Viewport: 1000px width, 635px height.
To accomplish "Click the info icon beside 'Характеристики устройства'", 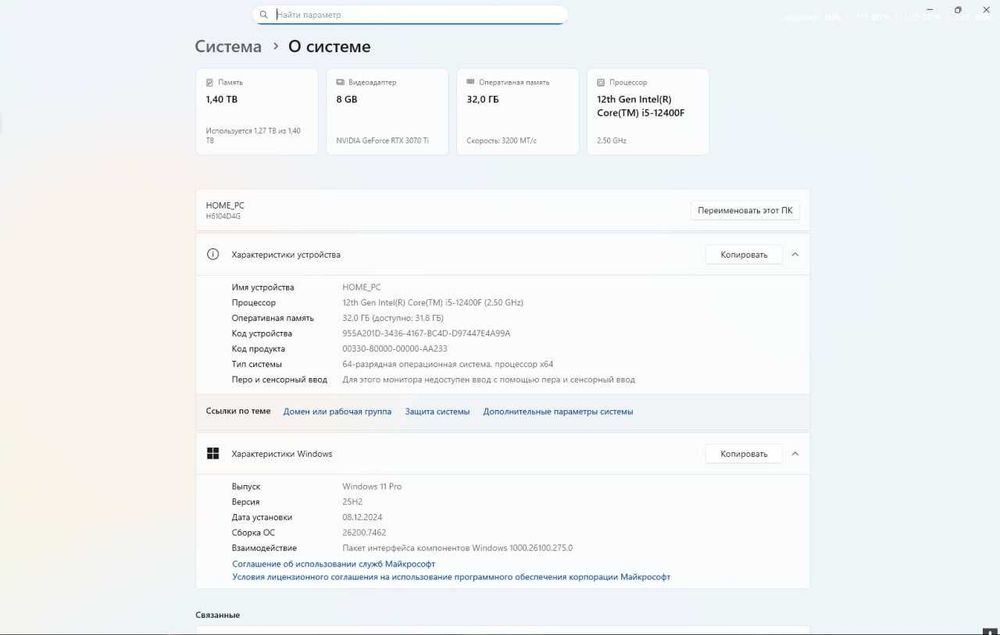I will (x=213, y=254).
